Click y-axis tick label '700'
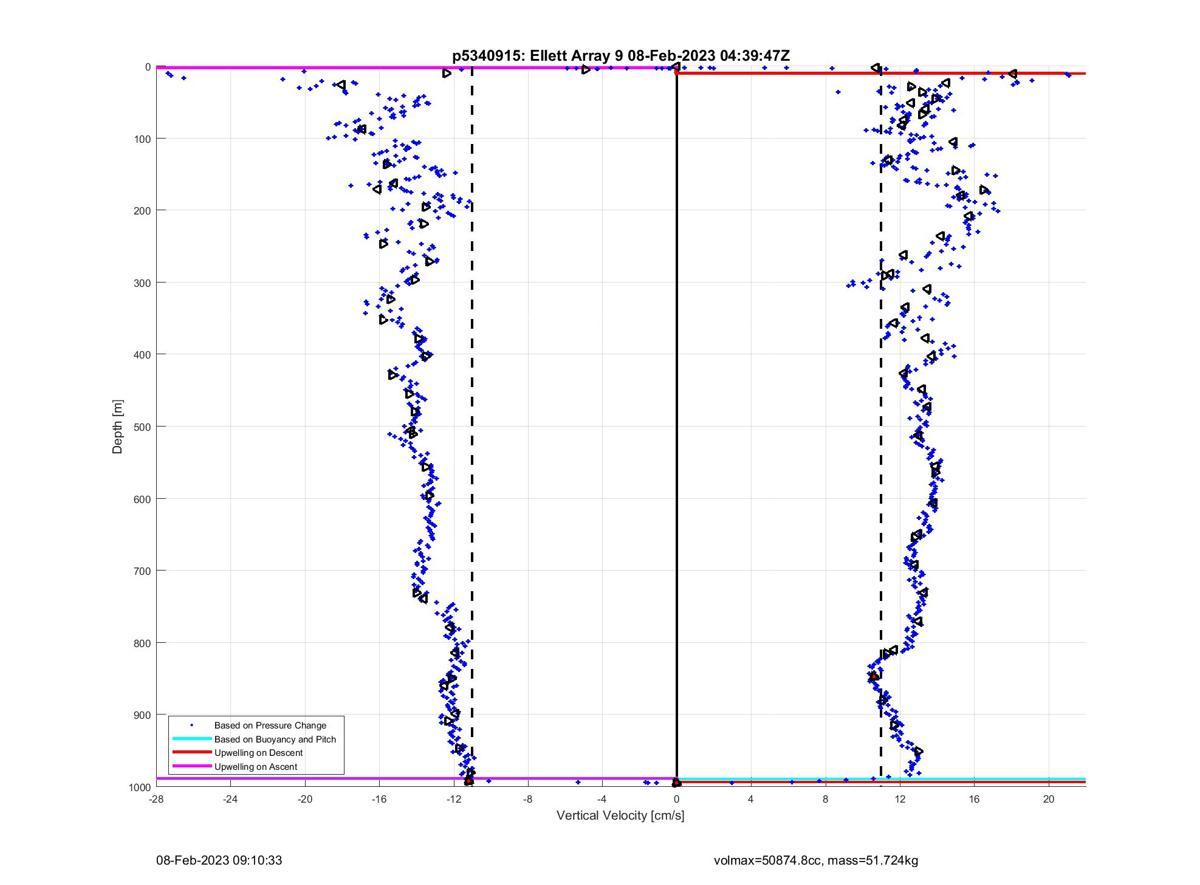The image size is (1200, 885). click(142, 571)
